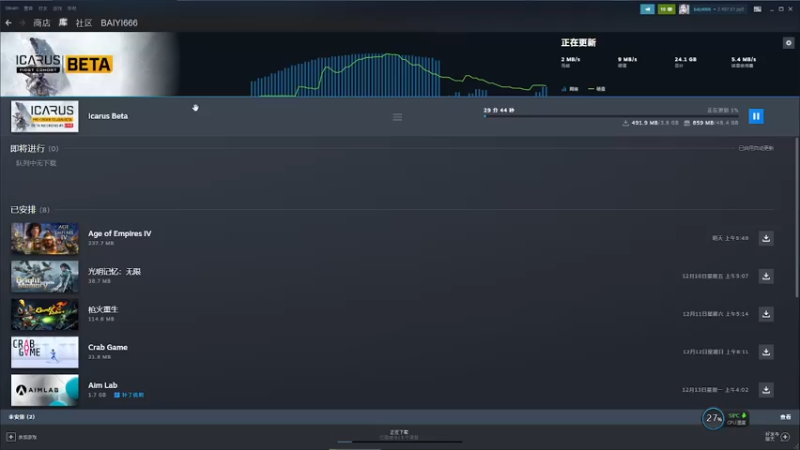The image size is (800, 450).
Task: Click the blue announcements button in title bar
Action: [647, 9]
